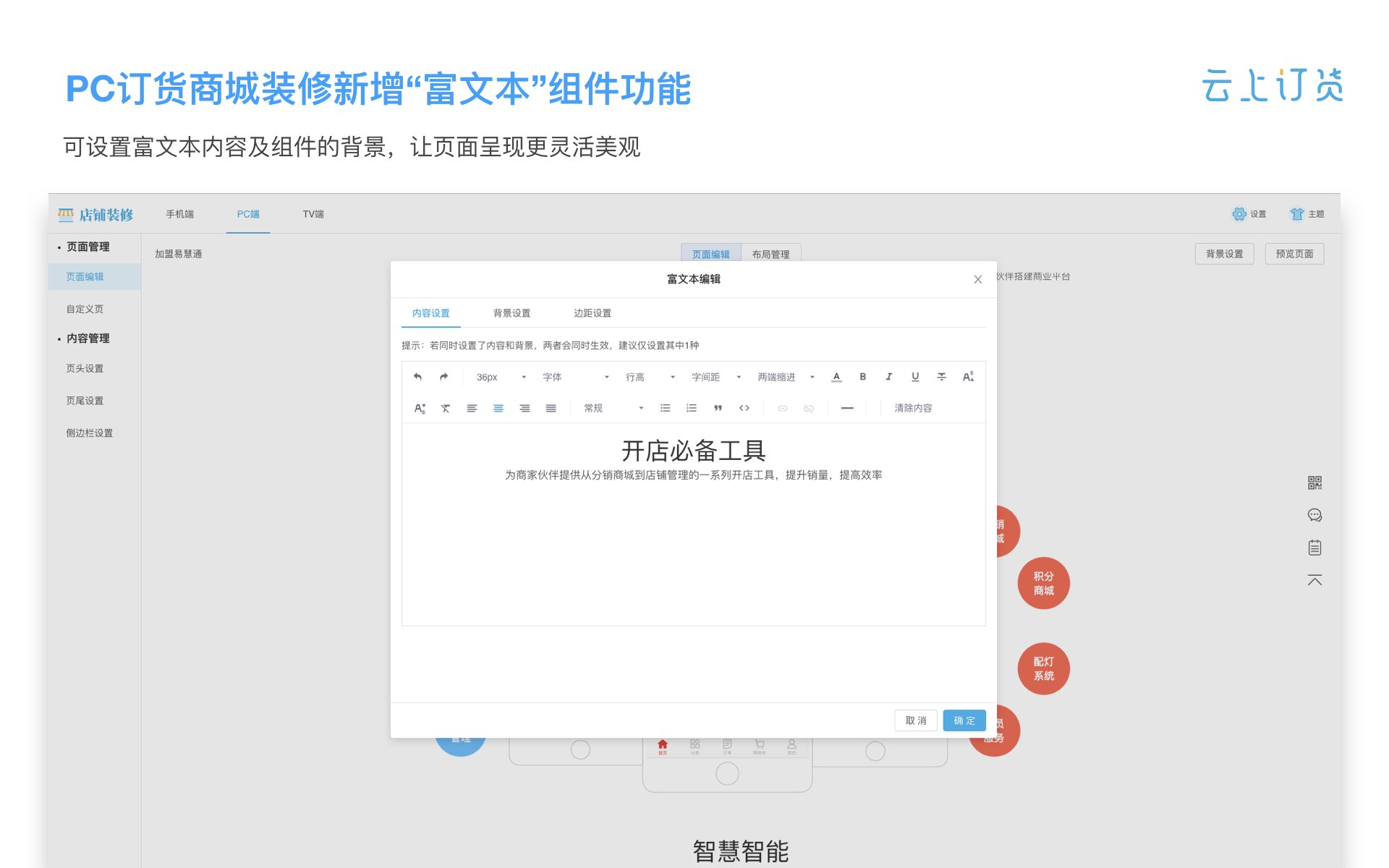Open the 字体 font family dropdown
The image size is (1389, 868).
576,377
